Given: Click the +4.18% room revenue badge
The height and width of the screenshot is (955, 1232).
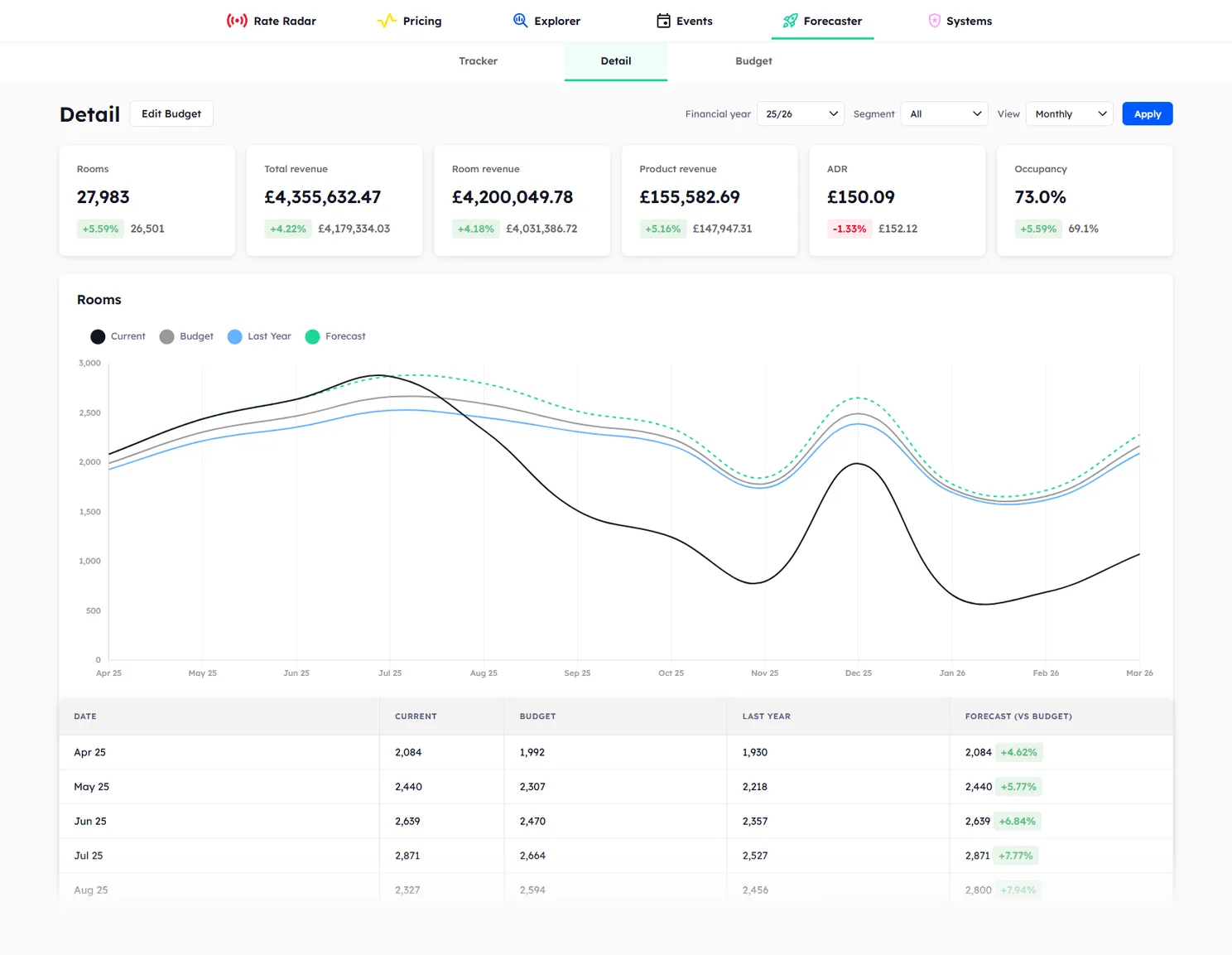Looking at the screenshot, I should tap(476, 229).
